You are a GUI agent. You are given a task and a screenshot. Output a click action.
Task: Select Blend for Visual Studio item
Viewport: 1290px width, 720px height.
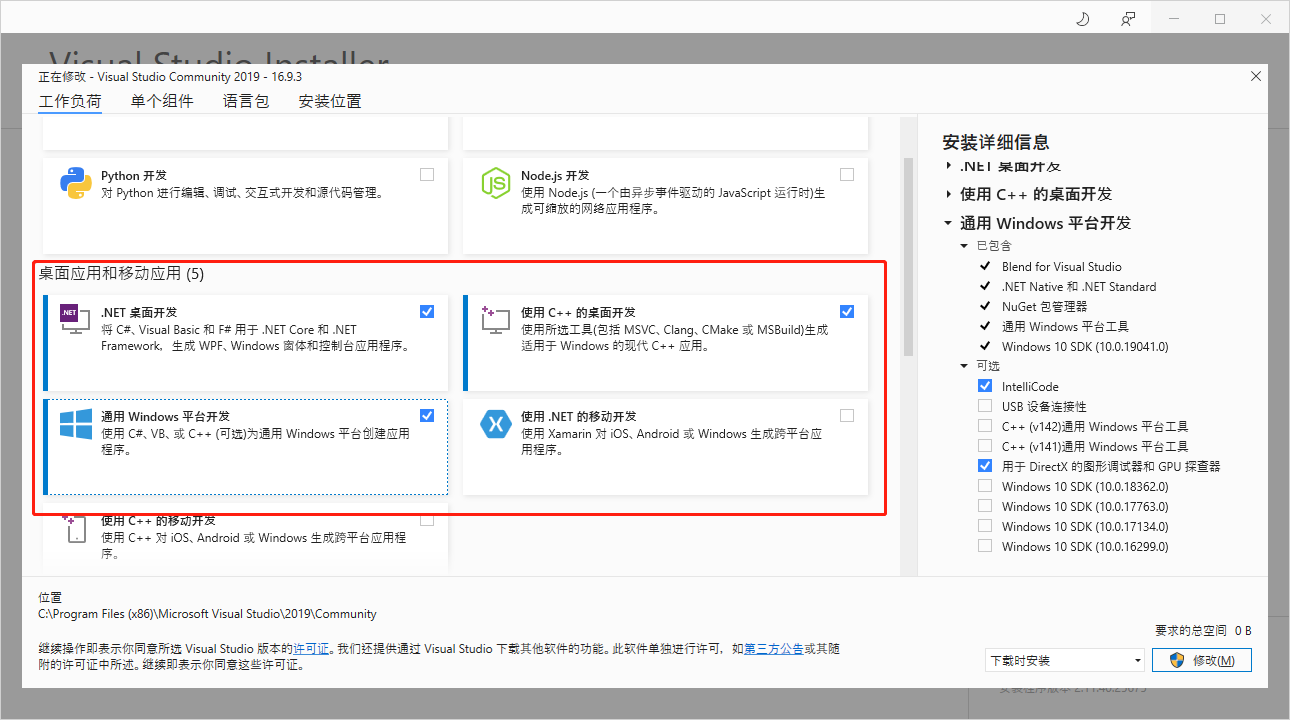(x=1062, y=266)
